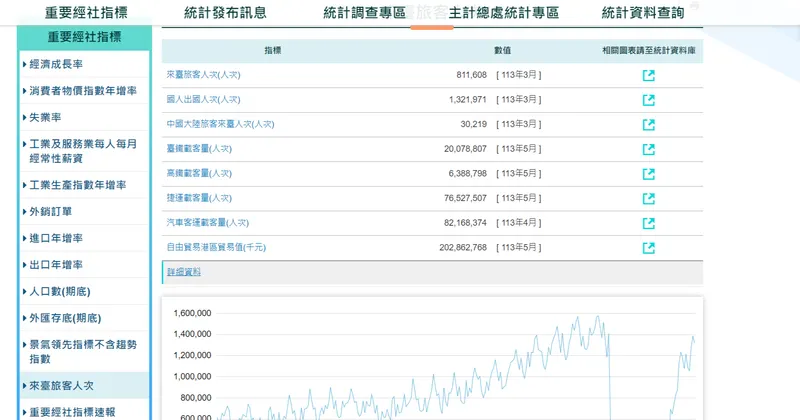
Task: Open the 重要經社指標 top navigation item
Action: 86,12
